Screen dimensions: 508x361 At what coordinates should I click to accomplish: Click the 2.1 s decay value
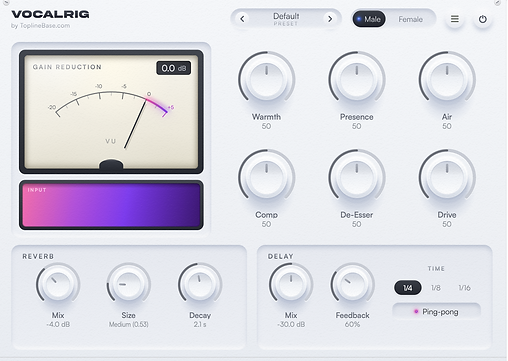tap(200, 324)
